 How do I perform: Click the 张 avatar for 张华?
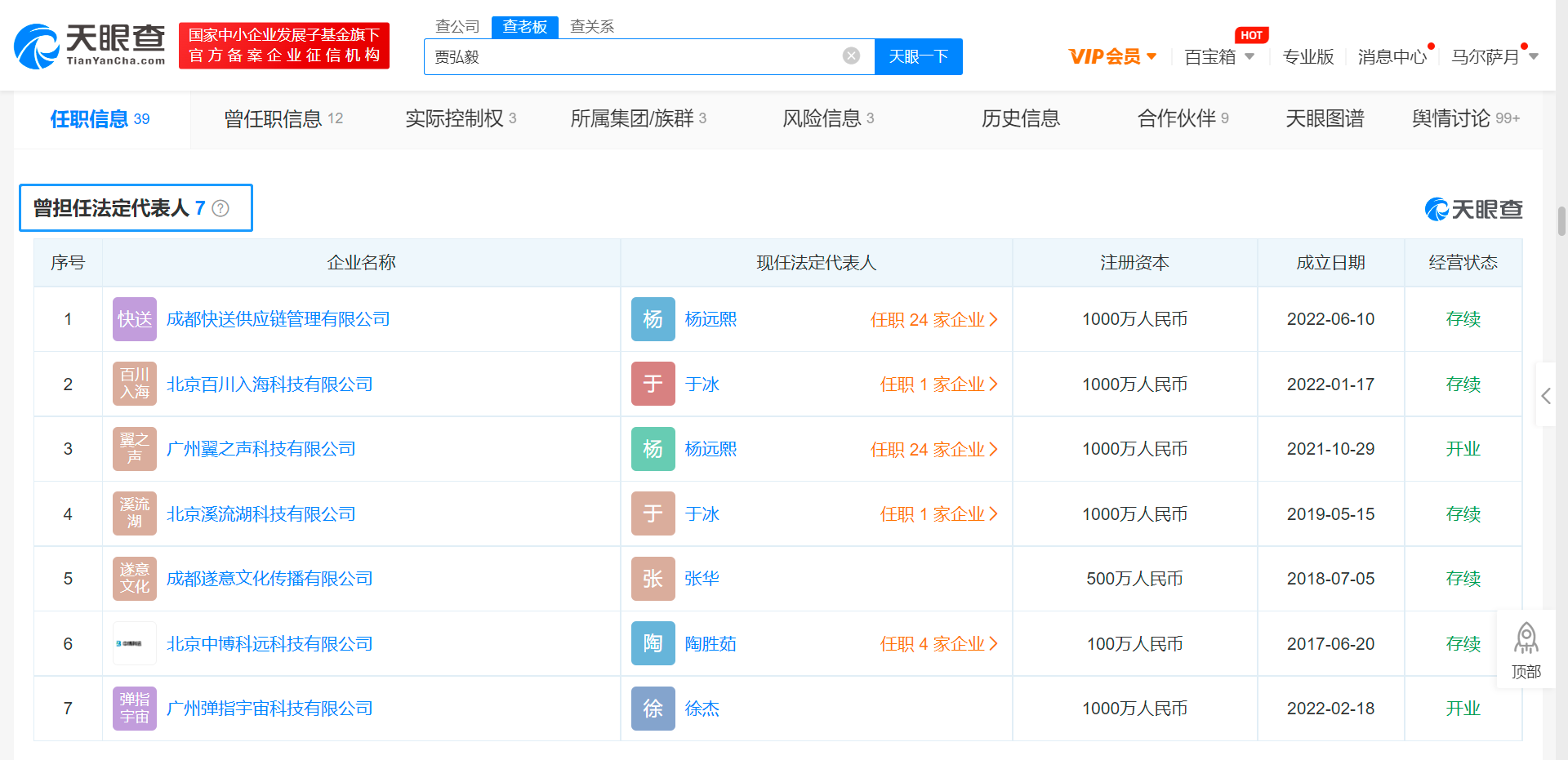653,579
